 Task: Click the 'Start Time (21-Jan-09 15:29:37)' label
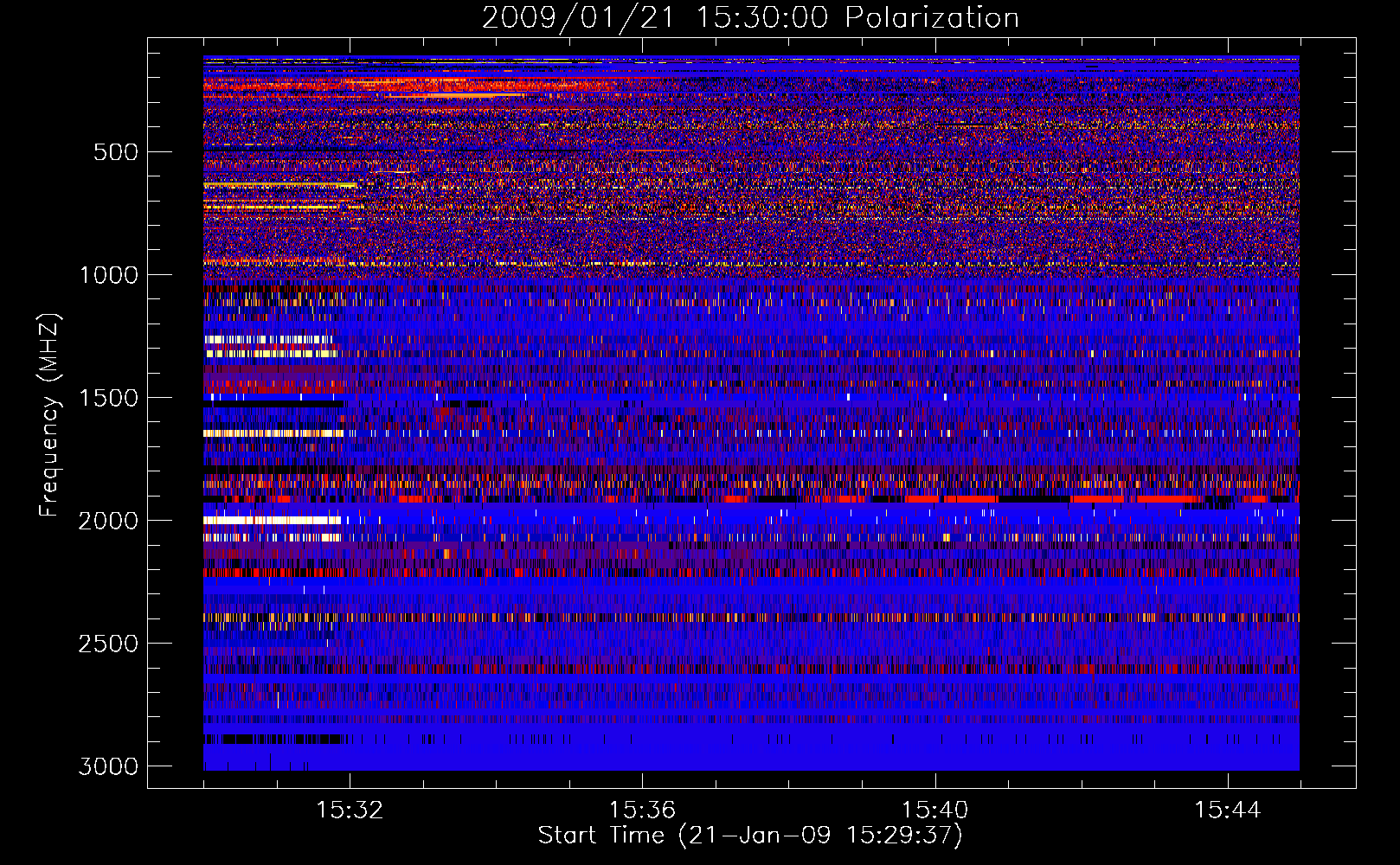pos(750,836)
